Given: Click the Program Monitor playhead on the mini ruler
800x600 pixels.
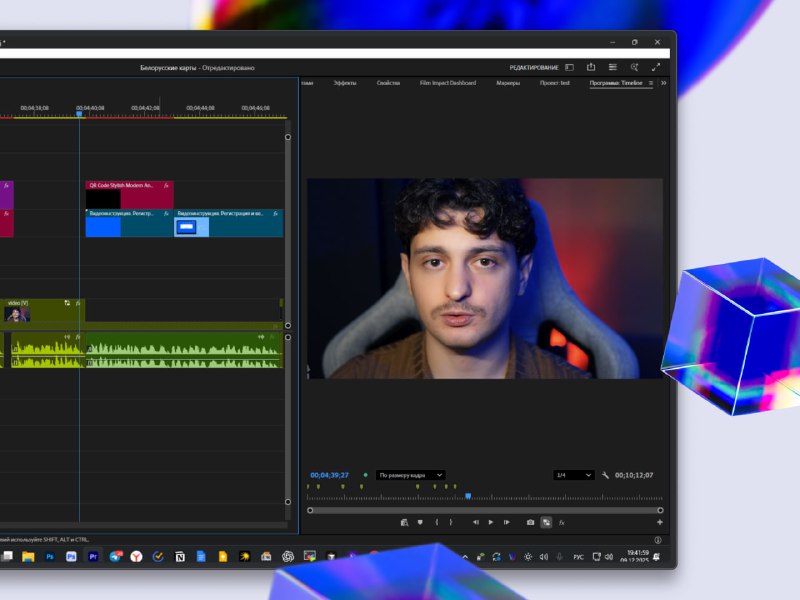Looking at the screenshot, I should (468, 496).
